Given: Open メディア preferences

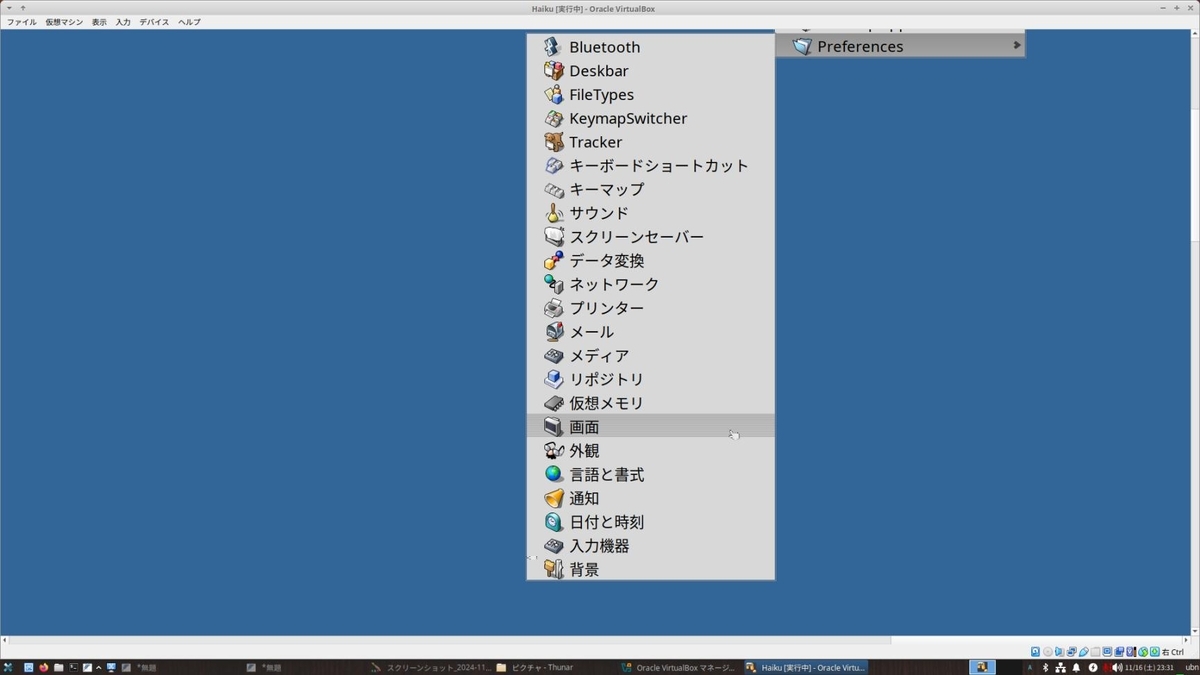Looking at the screenshot, I should pos(650,356).
